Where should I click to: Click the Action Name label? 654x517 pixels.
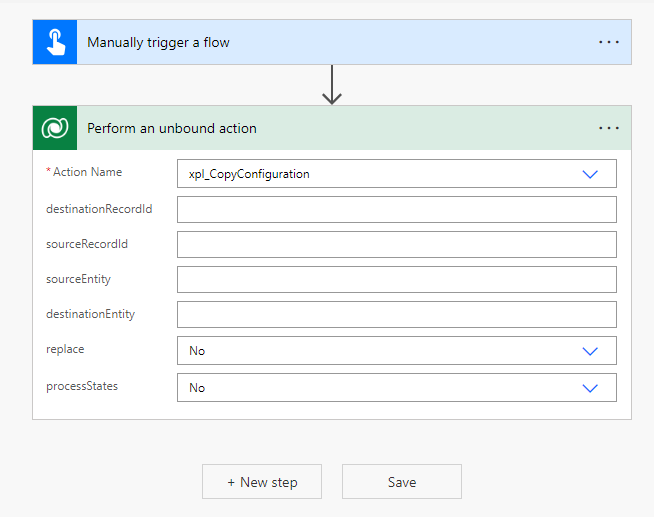point(88,172)
